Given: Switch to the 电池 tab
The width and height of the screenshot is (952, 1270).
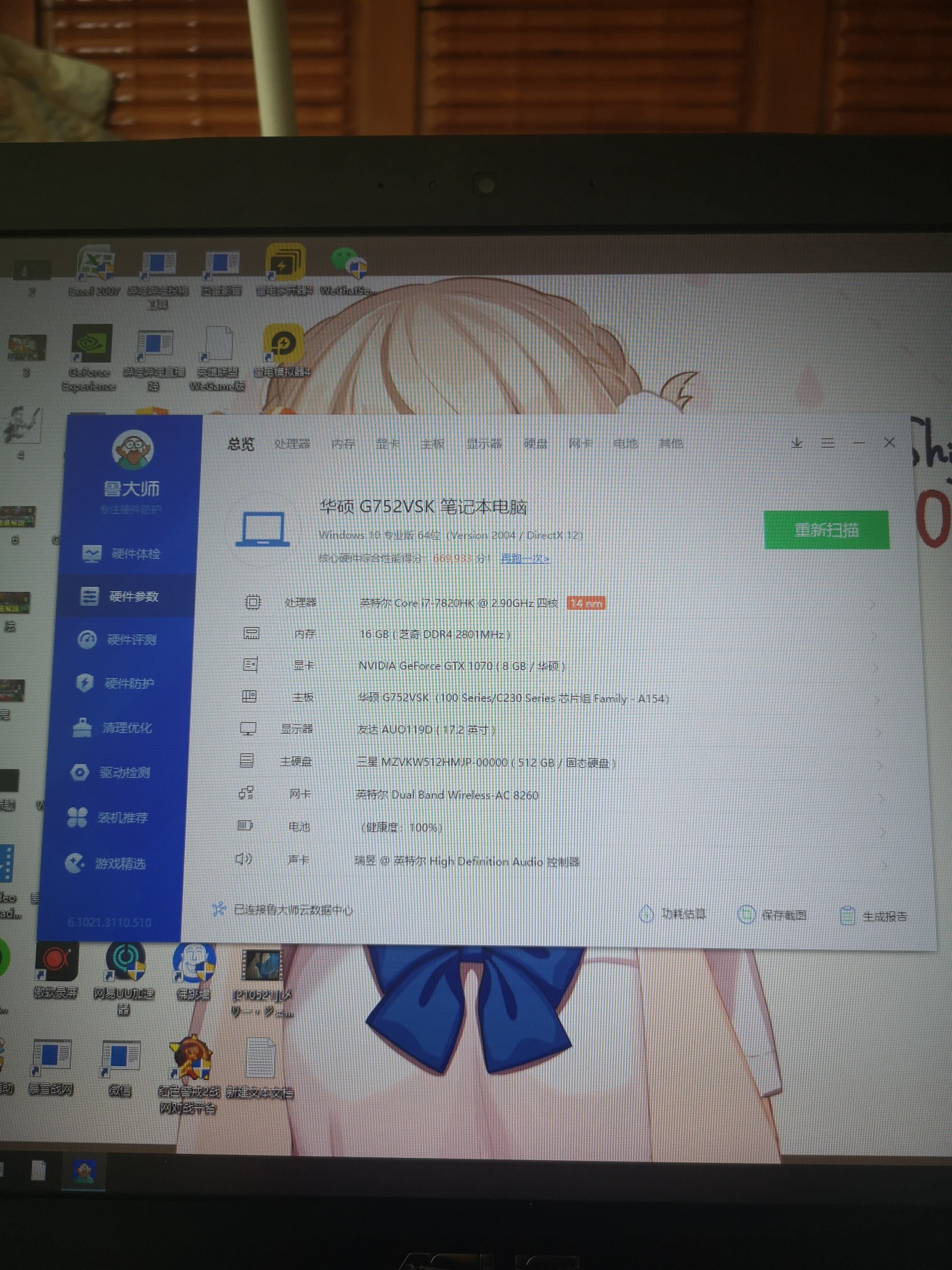Looking at the screenshot, I should (x=625, y=444).
